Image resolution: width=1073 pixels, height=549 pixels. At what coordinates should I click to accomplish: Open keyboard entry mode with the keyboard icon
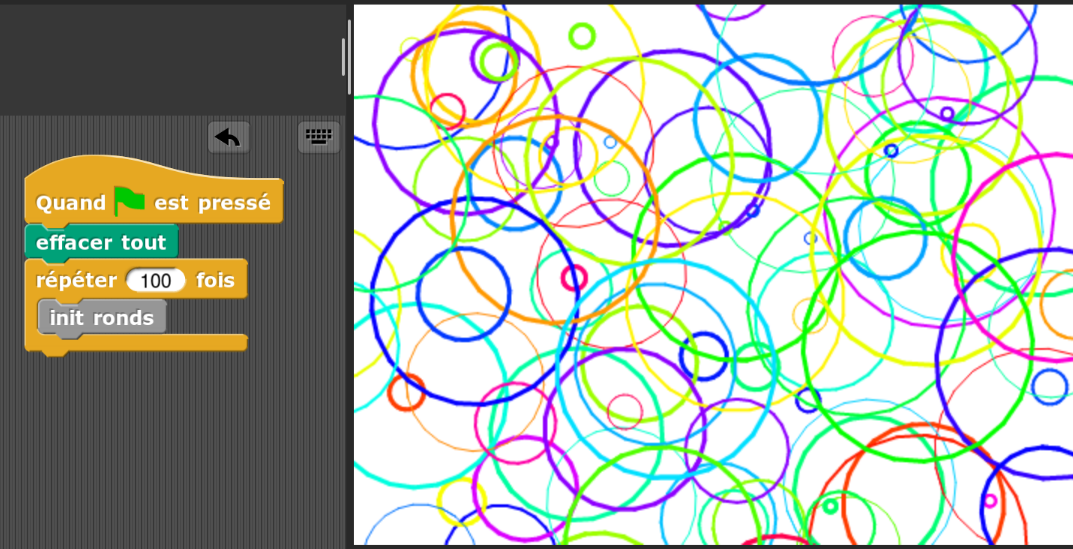[319, 137]
